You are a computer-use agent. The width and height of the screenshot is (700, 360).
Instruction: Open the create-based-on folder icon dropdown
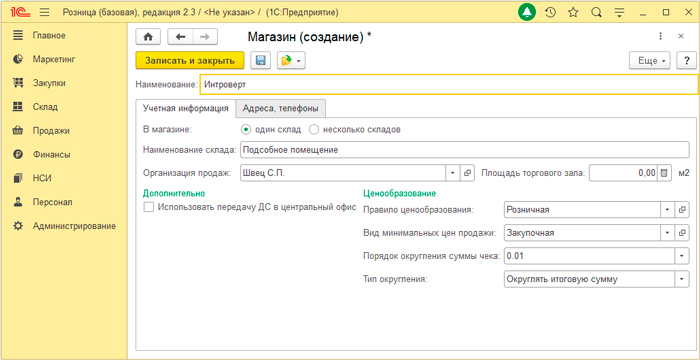click(291, 61)
